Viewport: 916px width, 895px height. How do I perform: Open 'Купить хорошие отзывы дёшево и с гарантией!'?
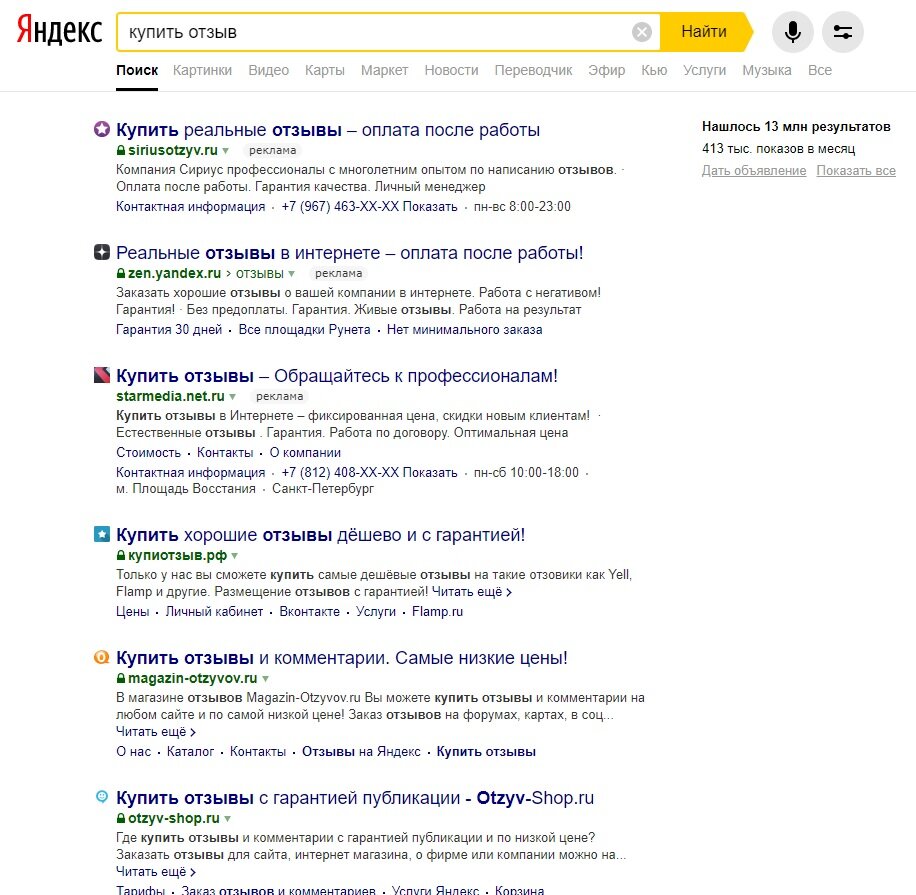320,535
